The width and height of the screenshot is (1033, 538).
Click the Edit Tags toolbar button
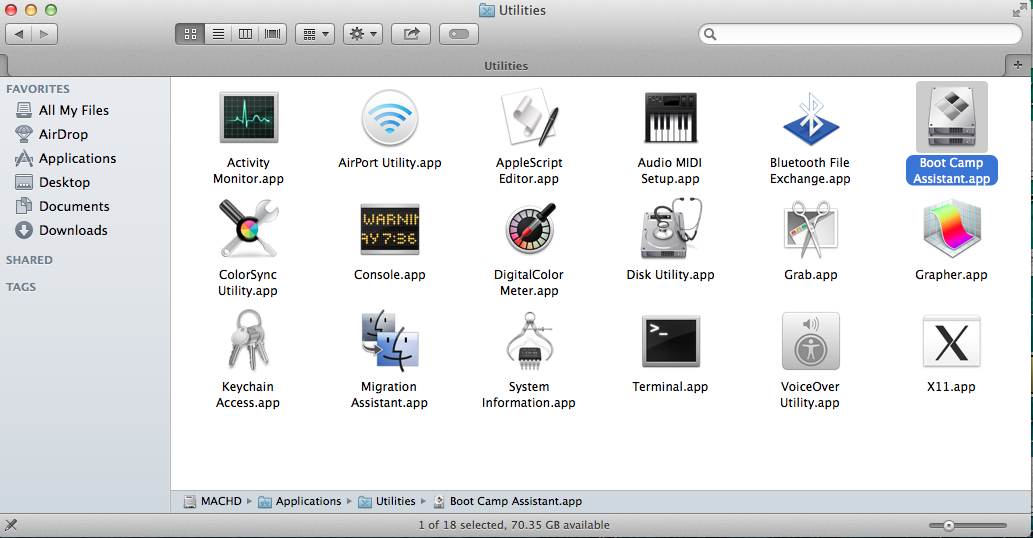[x=459, y=34]
